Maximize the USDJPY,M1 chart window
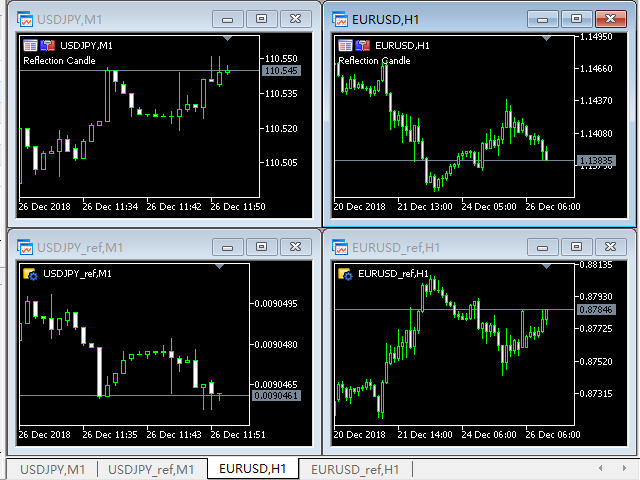Viewport: 640px width, 480px height. [262, 19]
